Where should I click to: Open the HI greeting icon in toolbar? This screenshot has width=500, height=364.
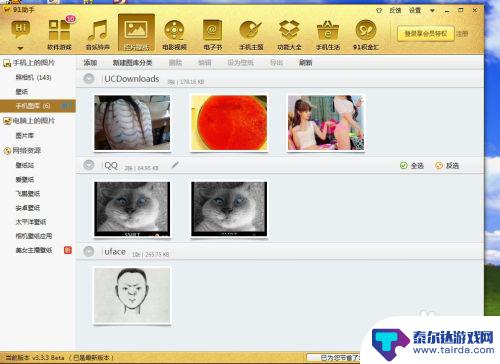[21, 29]
